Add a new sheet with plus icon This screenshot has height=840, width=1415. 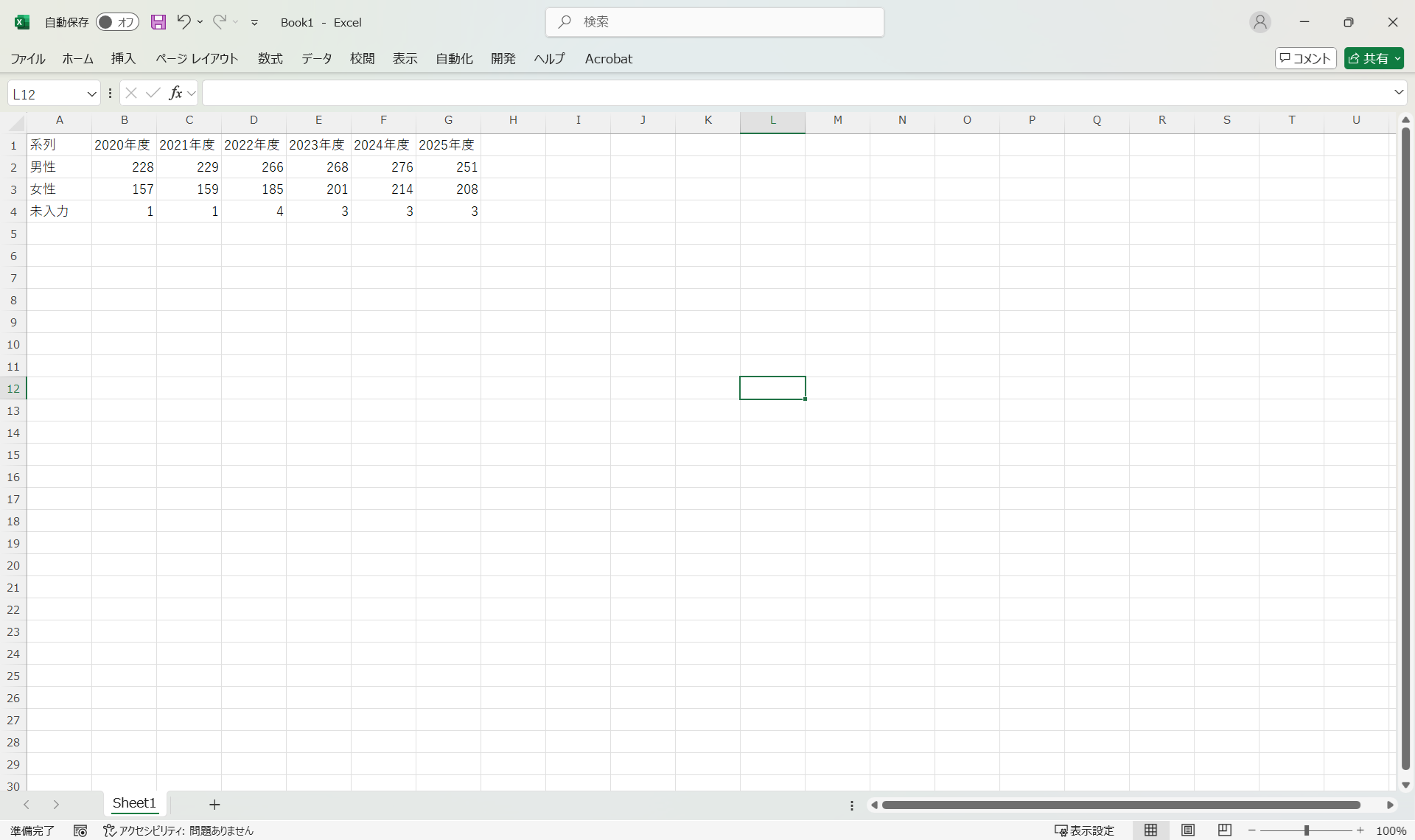[214, 805]
